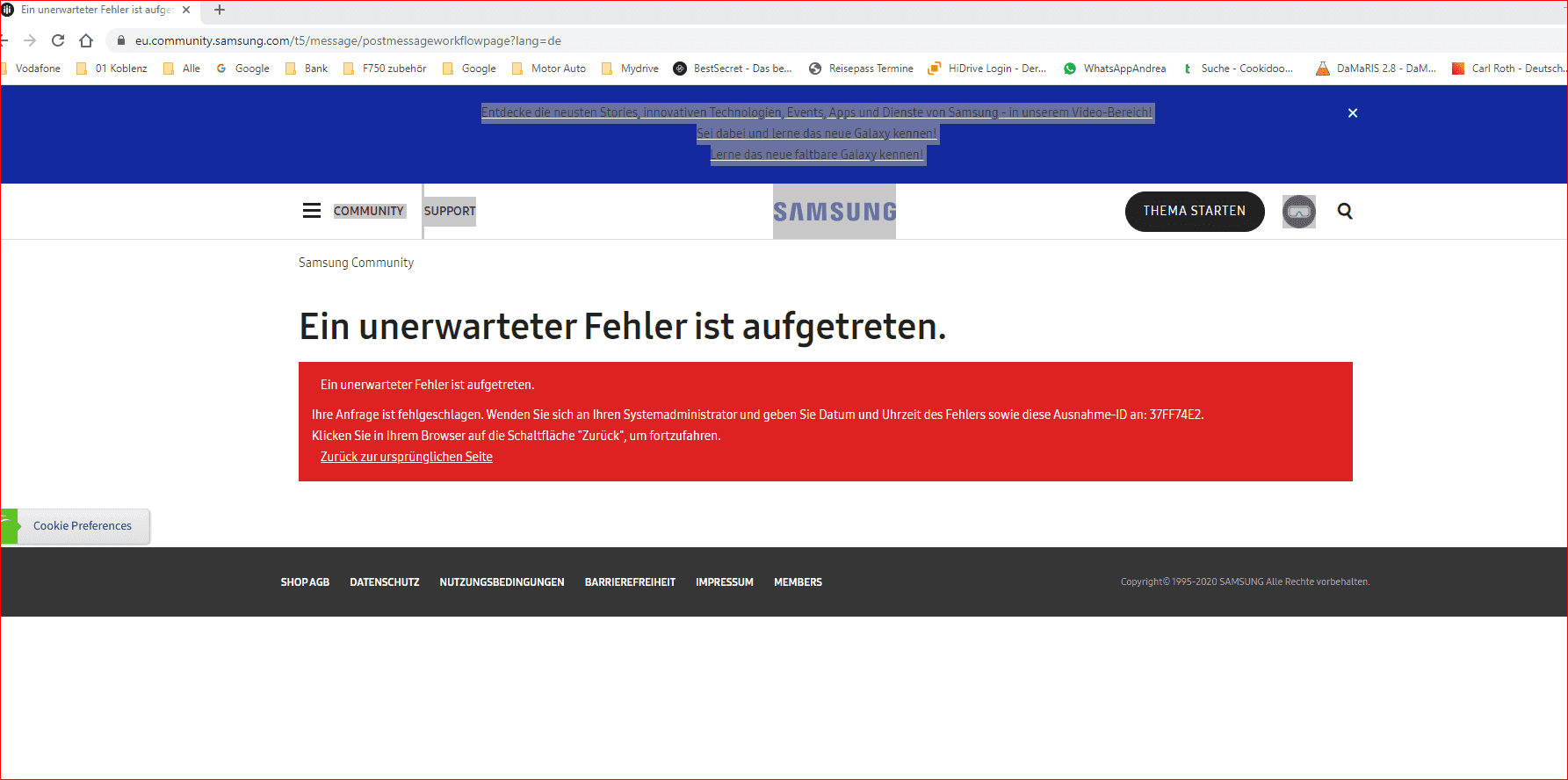1568x780 pixels.
Task: Click the browser forward arrow
Action: (30, 40)
